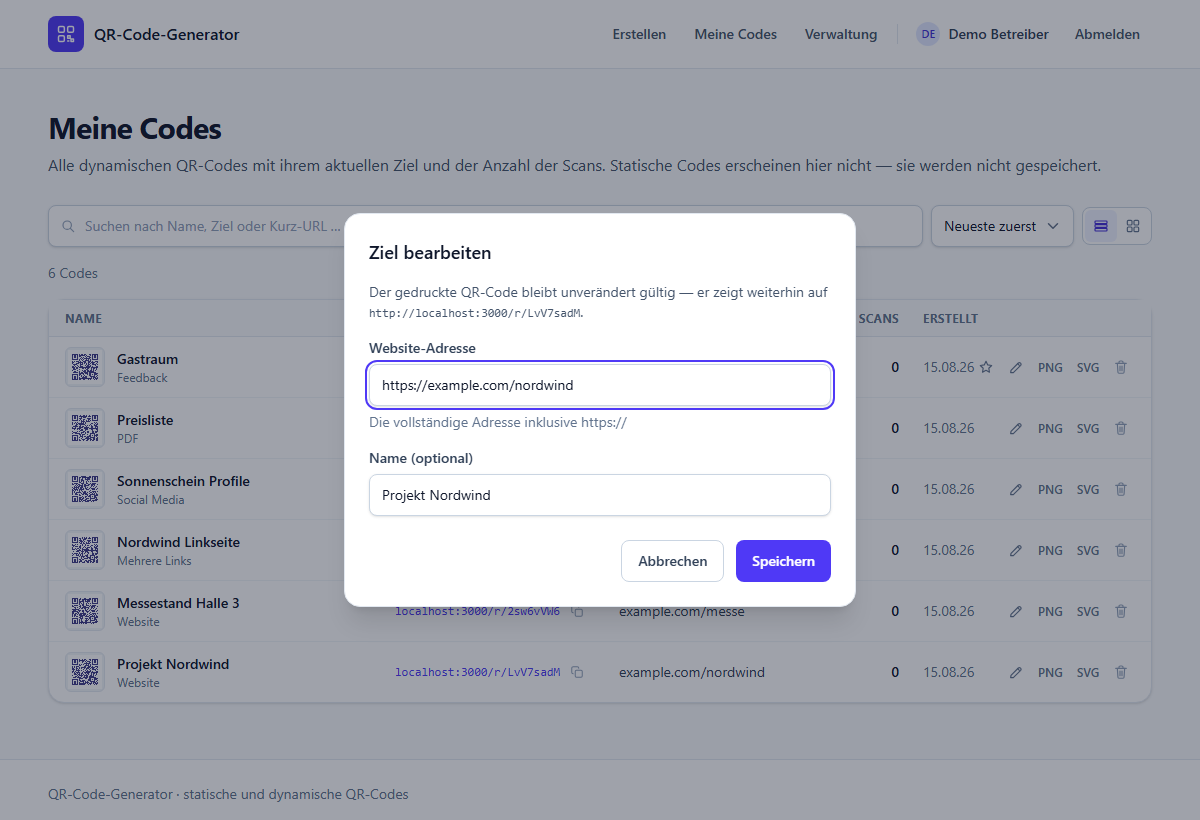1200x820 pixels.
Task: Open the Erstellen navigation item
Action: tap(640, 34)
